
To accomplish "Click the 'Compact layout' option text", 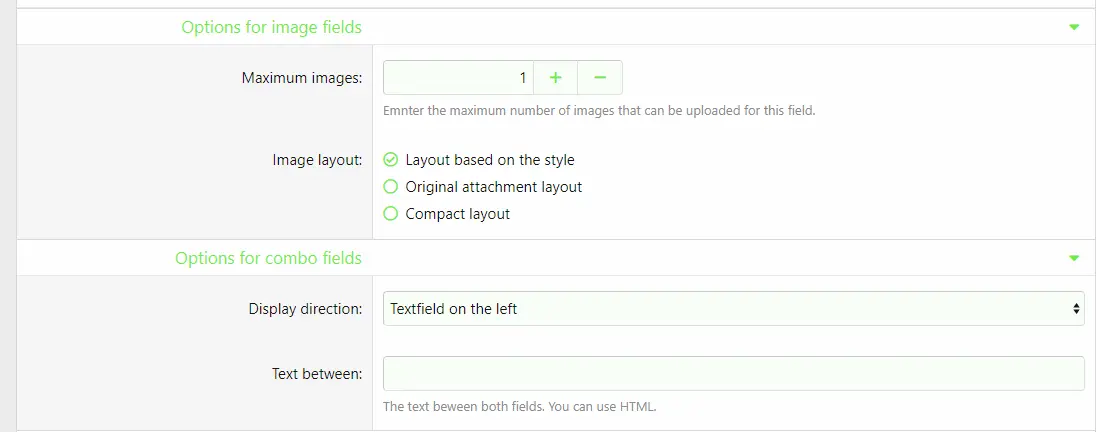I will click(457, 214).
